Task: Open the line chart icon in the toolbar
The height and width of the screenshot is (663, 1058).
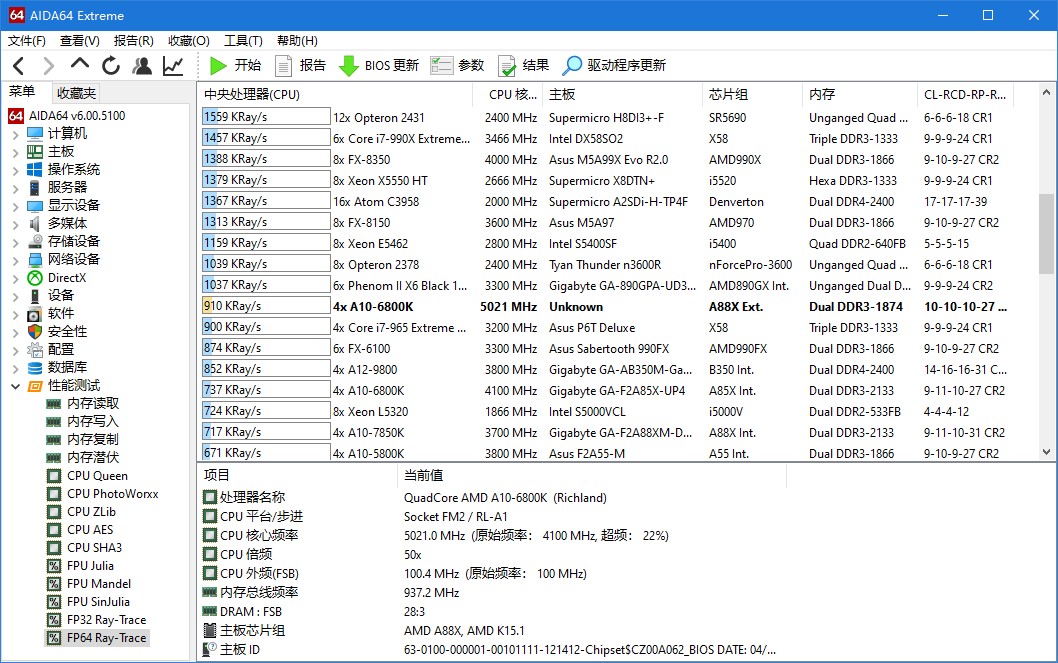Action: pos(171,66)
